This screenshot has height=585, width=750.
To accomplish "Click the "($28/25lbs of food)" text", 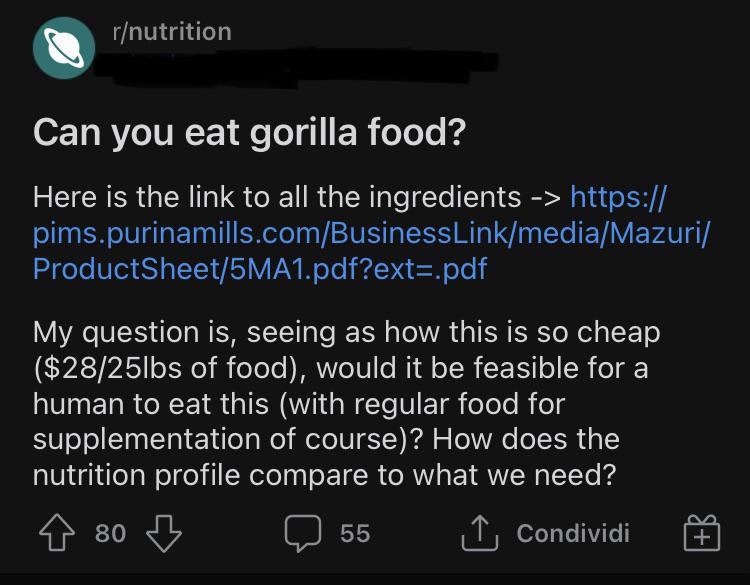I will tap(170, 368).
